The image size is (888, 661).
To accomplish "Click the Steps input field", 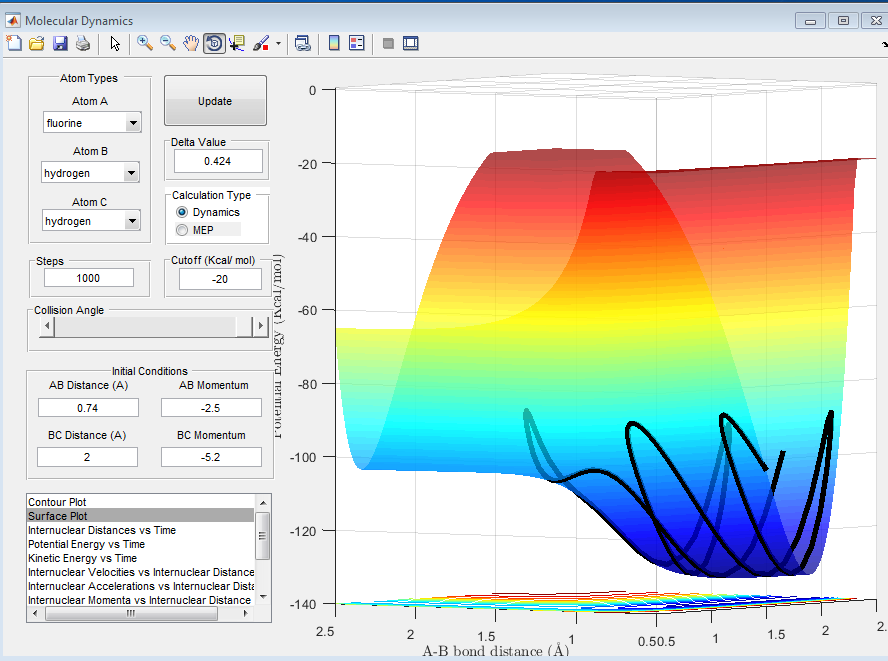I will click(88, 278).
